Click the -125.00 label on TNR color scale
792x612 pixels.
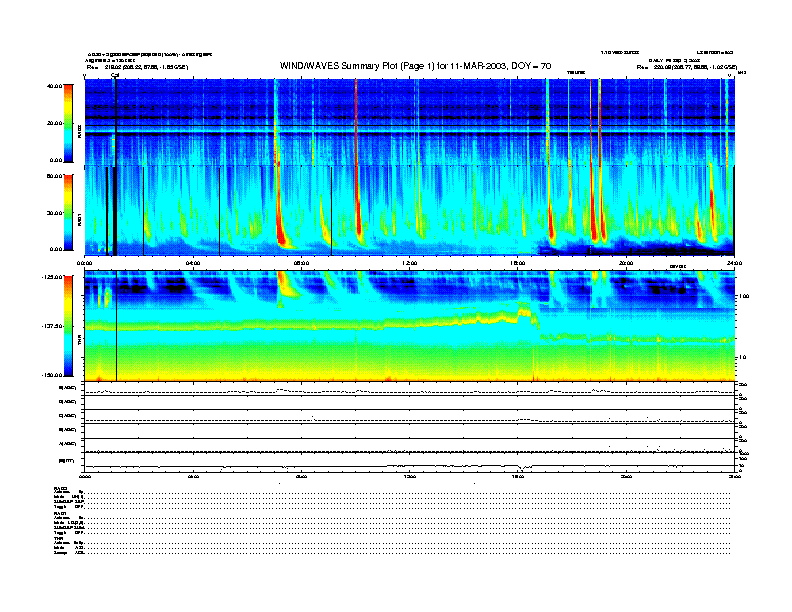[x=52, y=277]
